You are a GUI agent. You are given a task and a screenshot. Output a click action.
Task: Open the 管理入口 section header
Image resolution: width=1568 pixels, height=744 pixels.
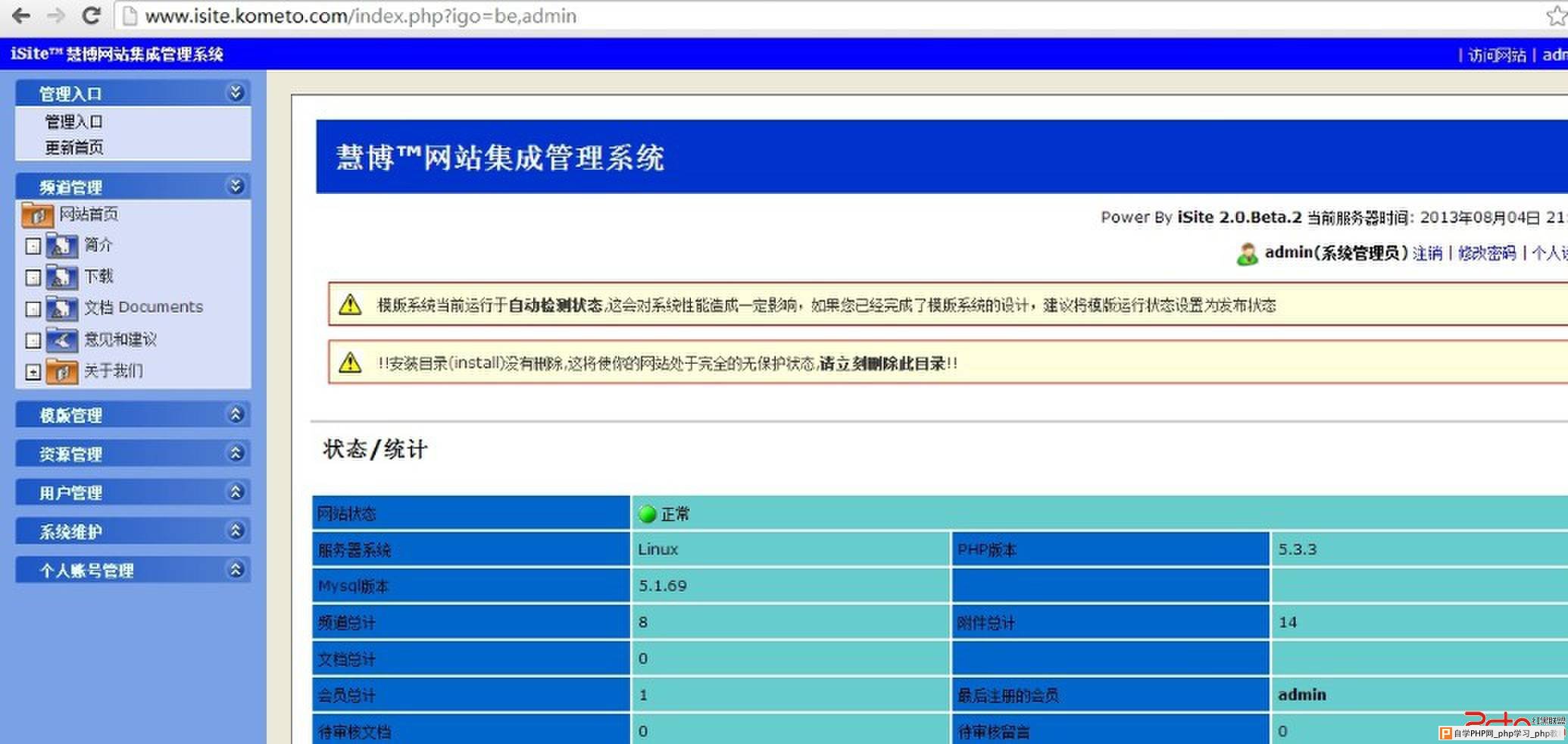click(133, 93)
